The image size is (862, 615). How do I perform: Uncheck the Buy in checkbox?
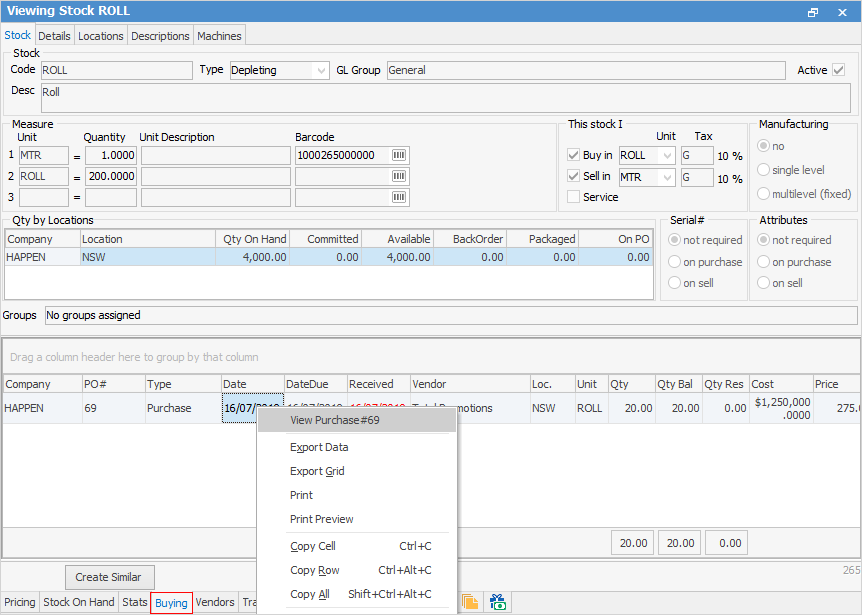(573, 155)
